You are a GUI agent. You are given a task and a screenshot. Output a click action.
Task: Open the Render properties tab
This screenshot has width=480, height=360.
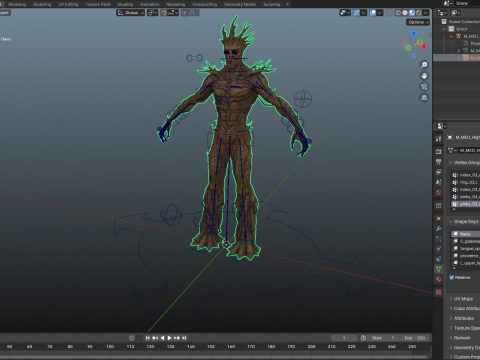tap(439, 151)
